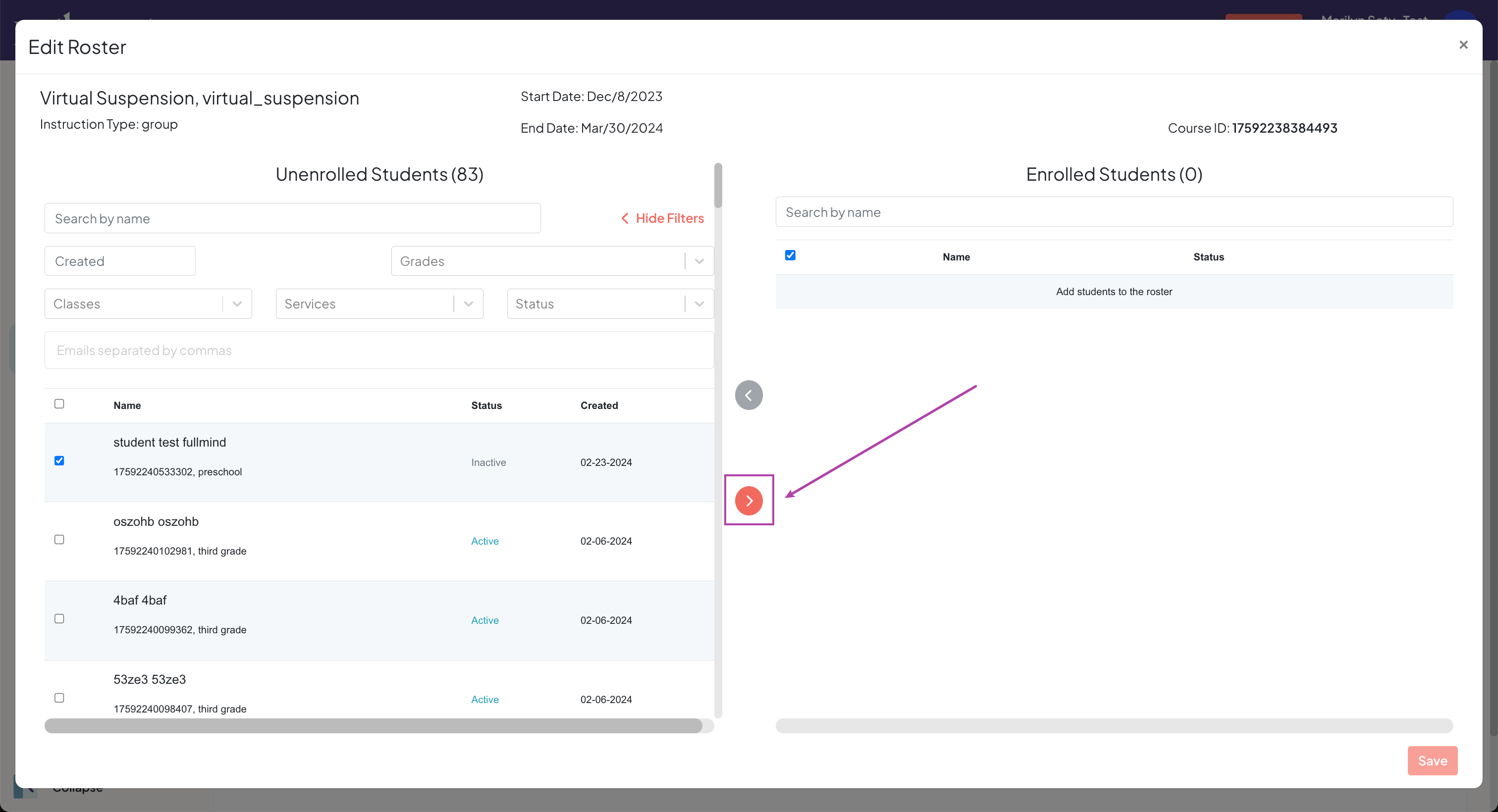Click the 02-23-2024 created date
1498x812 pixels.
pyautogui.click(x=606, y=462)
